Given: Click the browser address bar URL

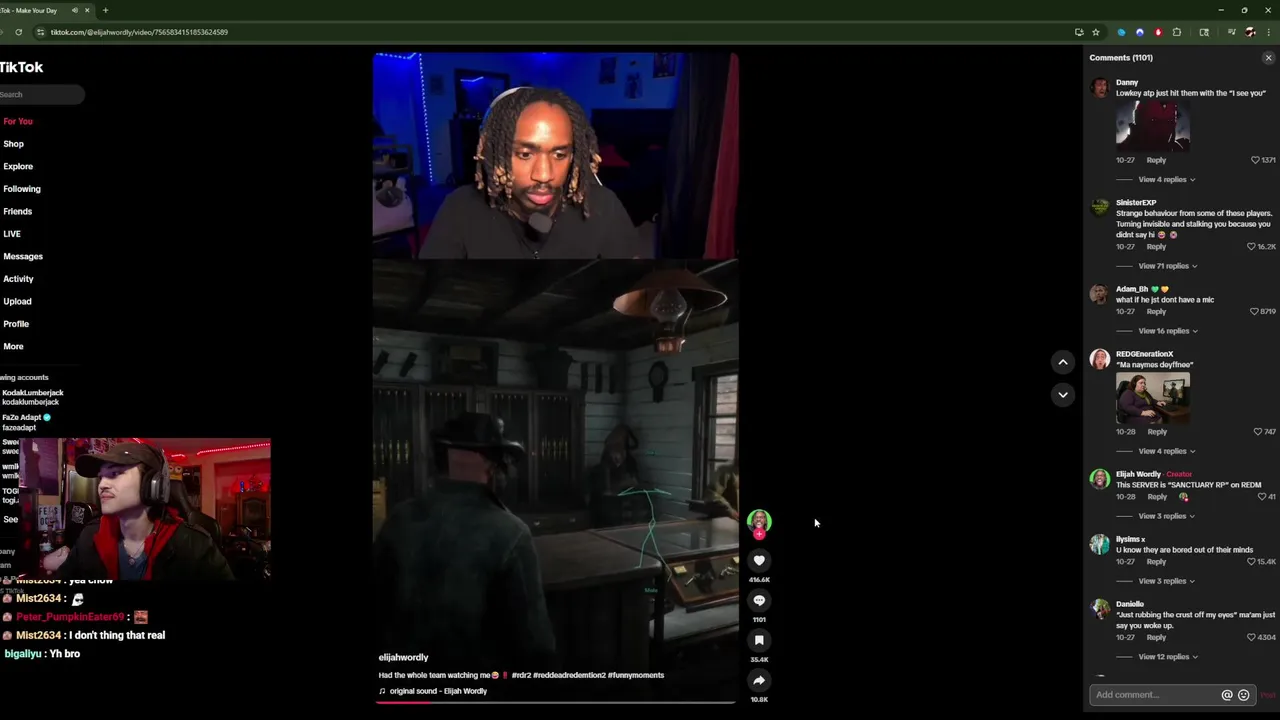Looking at the screenshot, I should 139,32.
